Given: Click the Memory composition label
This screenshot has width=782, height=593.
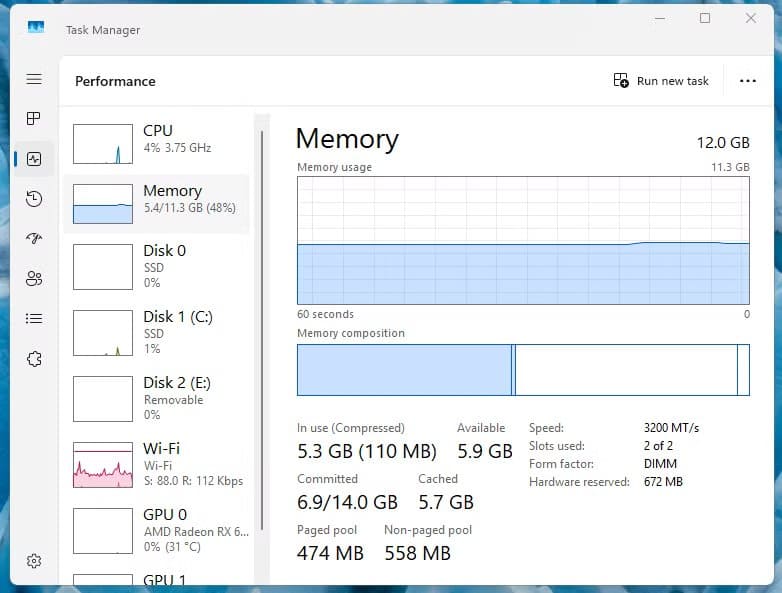Looking at the screenshot, I should [x=351, y=333].
